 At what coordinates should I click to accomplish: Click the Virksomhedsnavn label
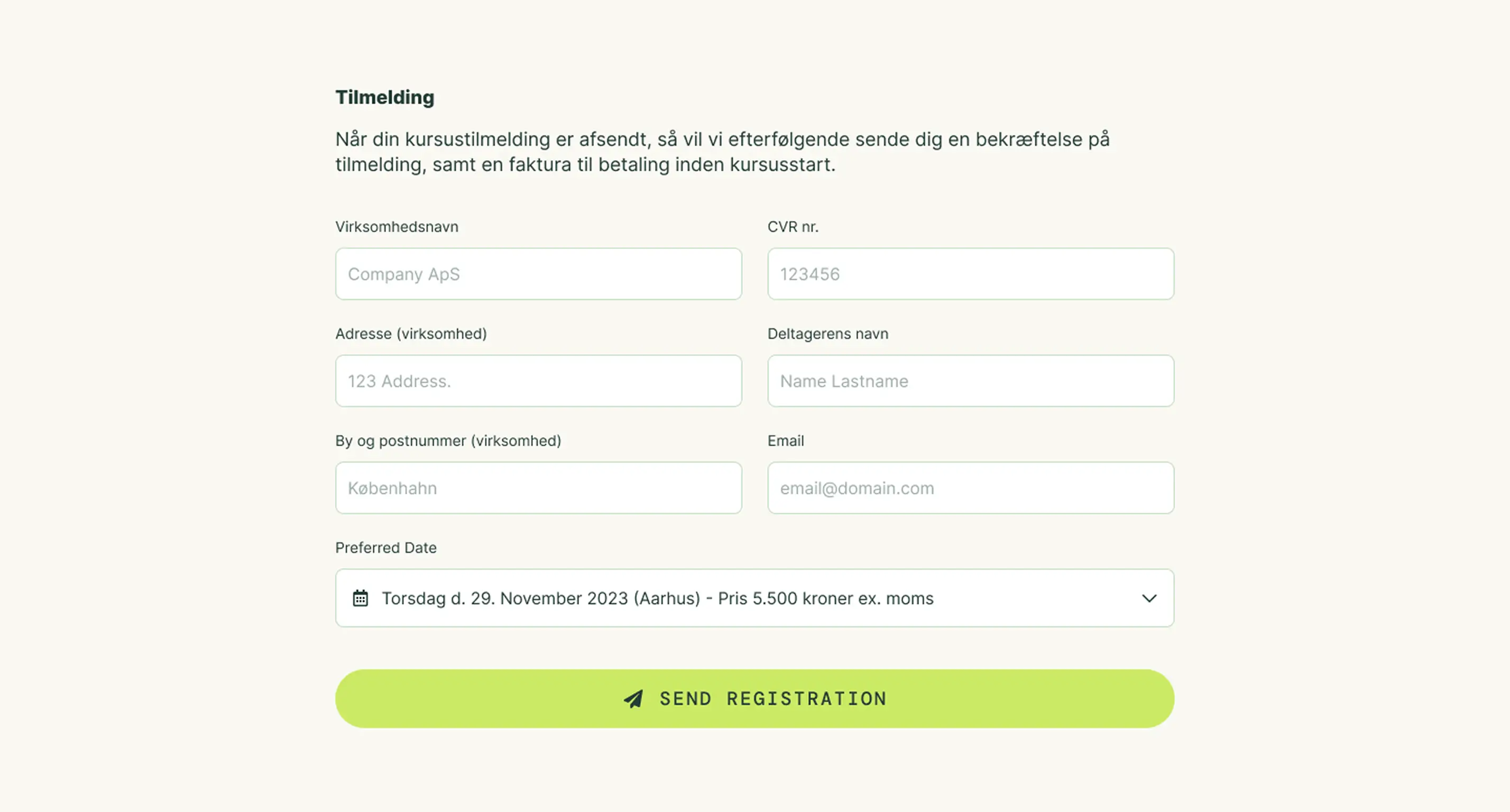(x=397, y=227)
